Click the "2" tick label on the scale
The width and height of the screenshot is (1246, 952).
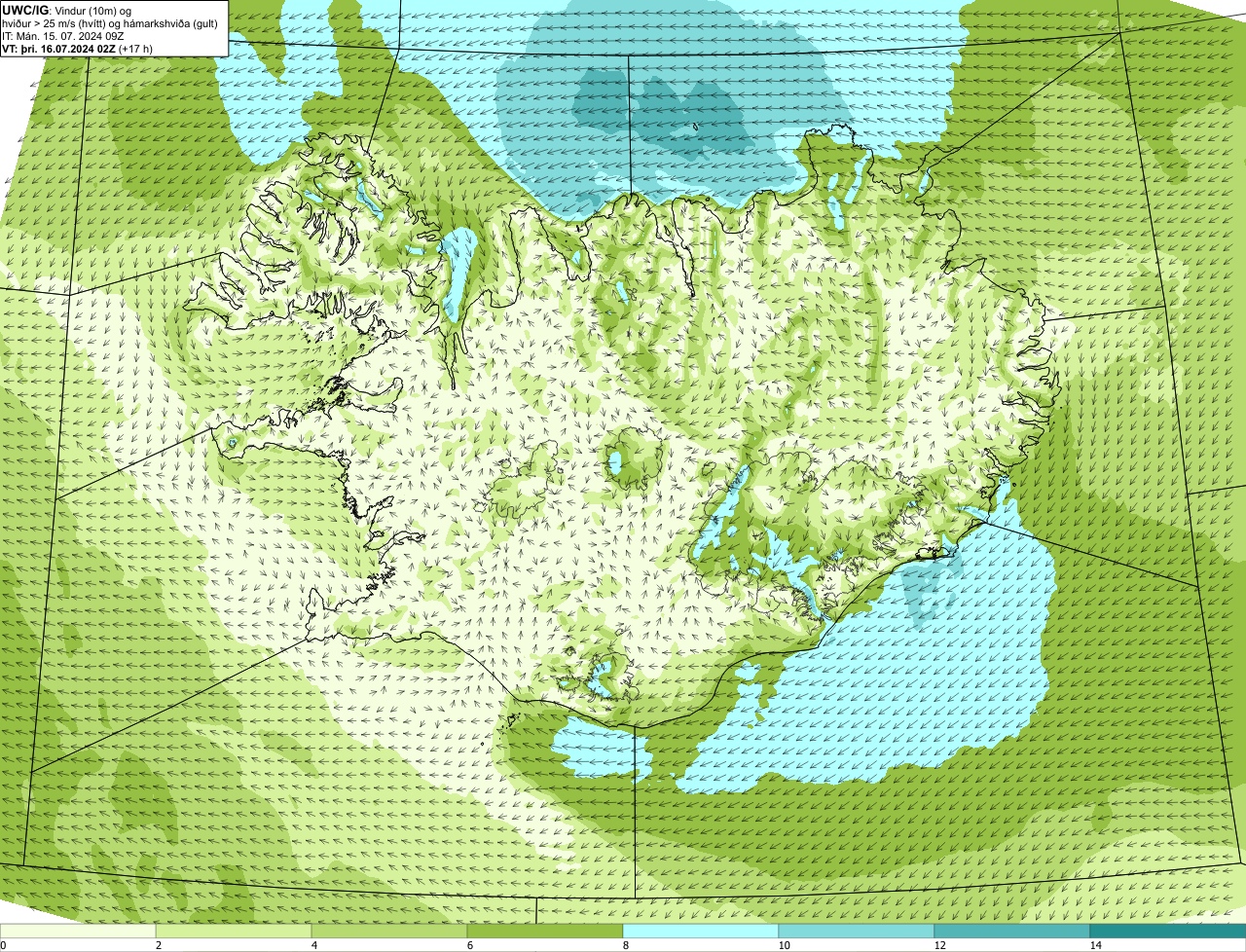[x=159, y=945]
